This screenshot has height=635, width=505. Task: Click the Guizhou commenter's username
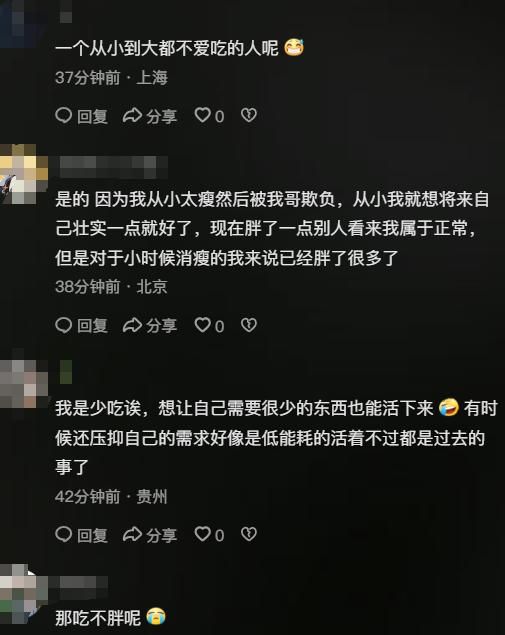(x=66, y=372)
